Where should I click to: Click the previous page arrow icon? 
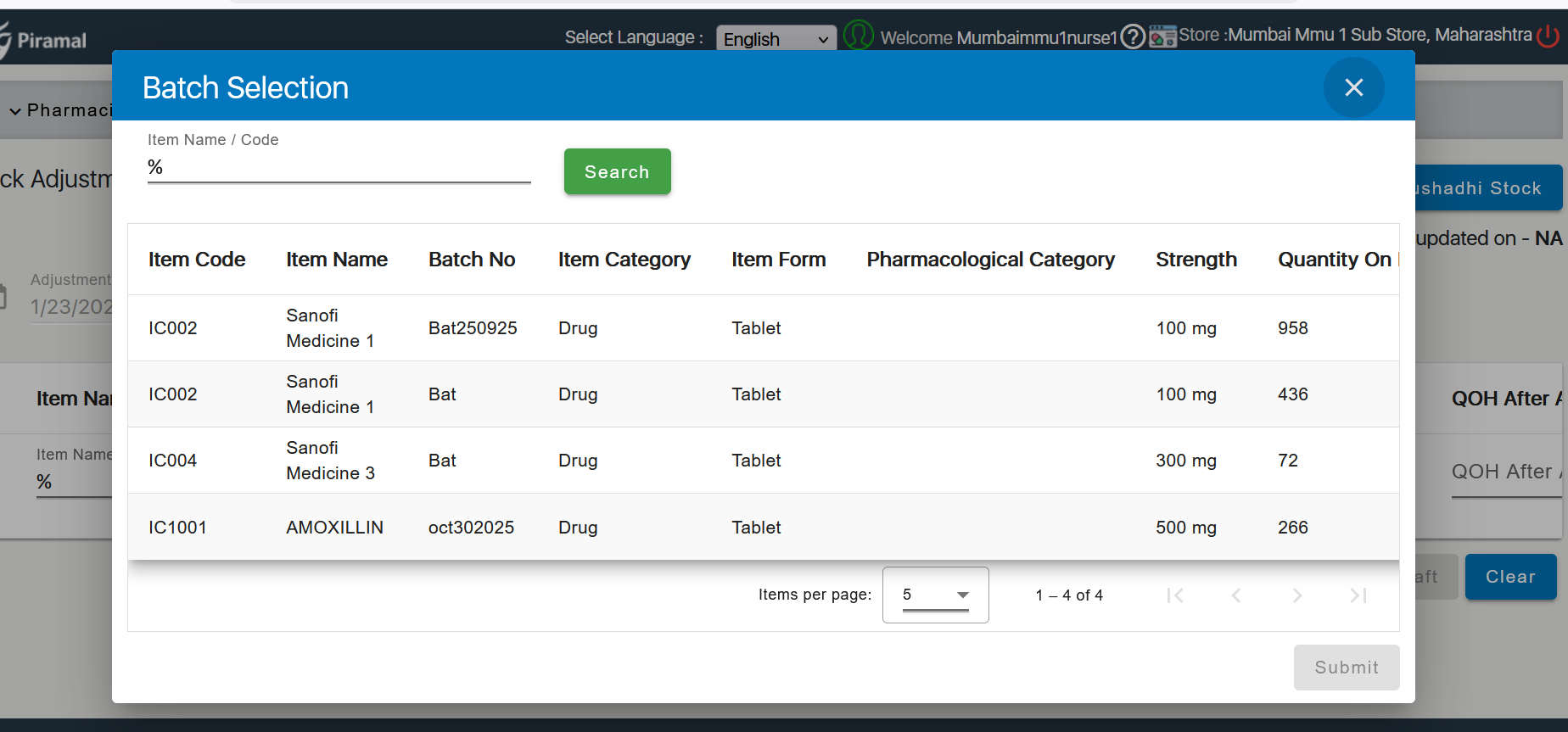1236,595
